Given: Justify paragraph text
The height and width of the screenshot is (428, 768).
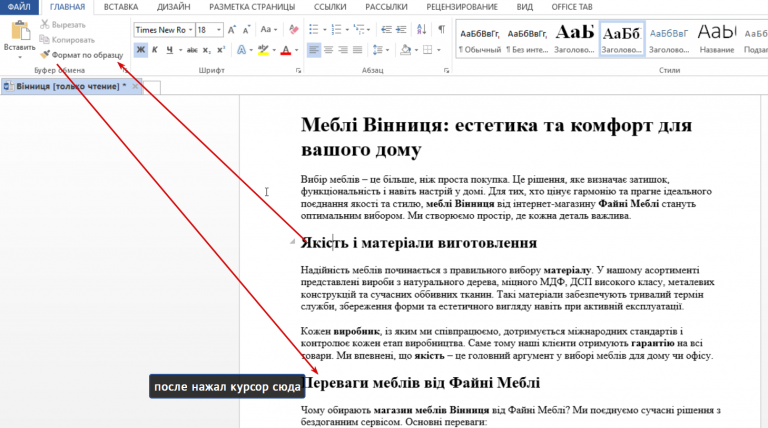Looking at the screenshot, I should pos(358,50).
